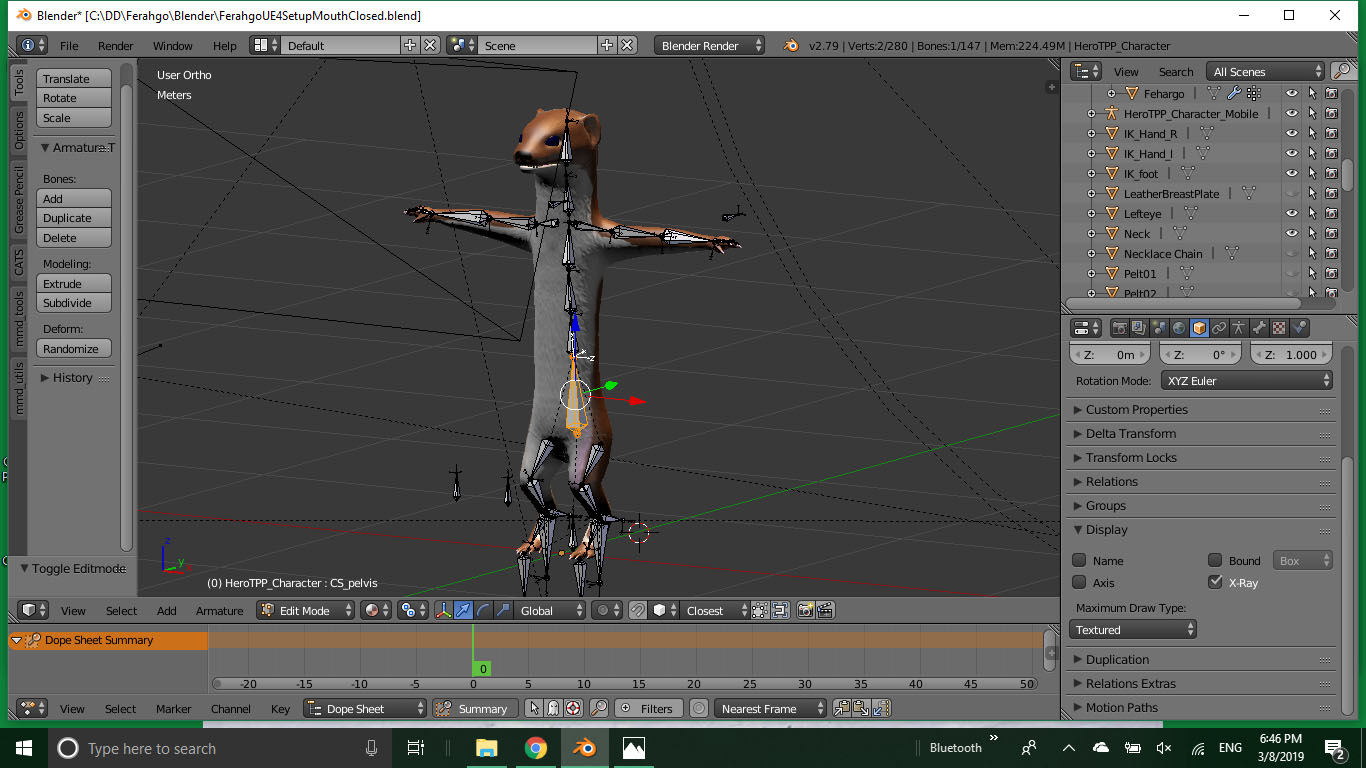
Task: Show LeatherBreastPlate using its eye icon
Action: point(1292,193)
